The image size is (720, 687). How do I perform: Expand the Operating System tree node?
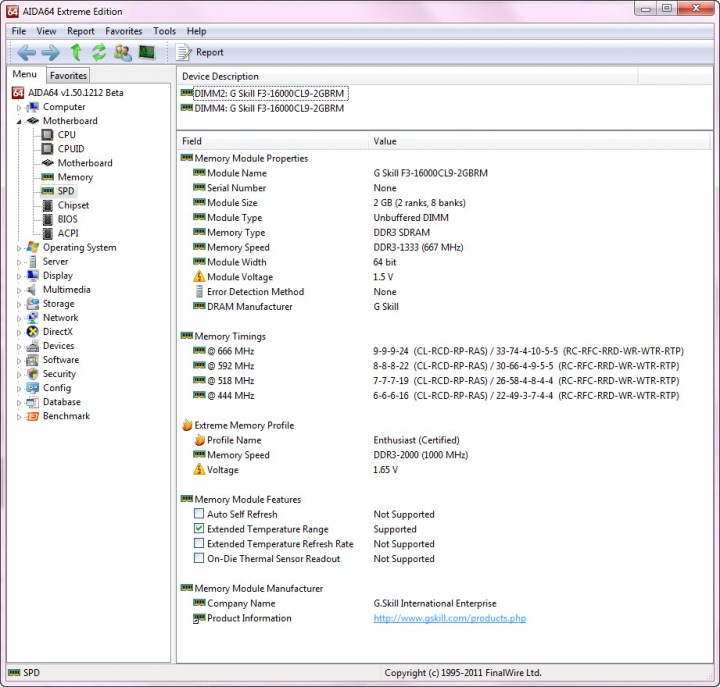(x=19, y=248)
